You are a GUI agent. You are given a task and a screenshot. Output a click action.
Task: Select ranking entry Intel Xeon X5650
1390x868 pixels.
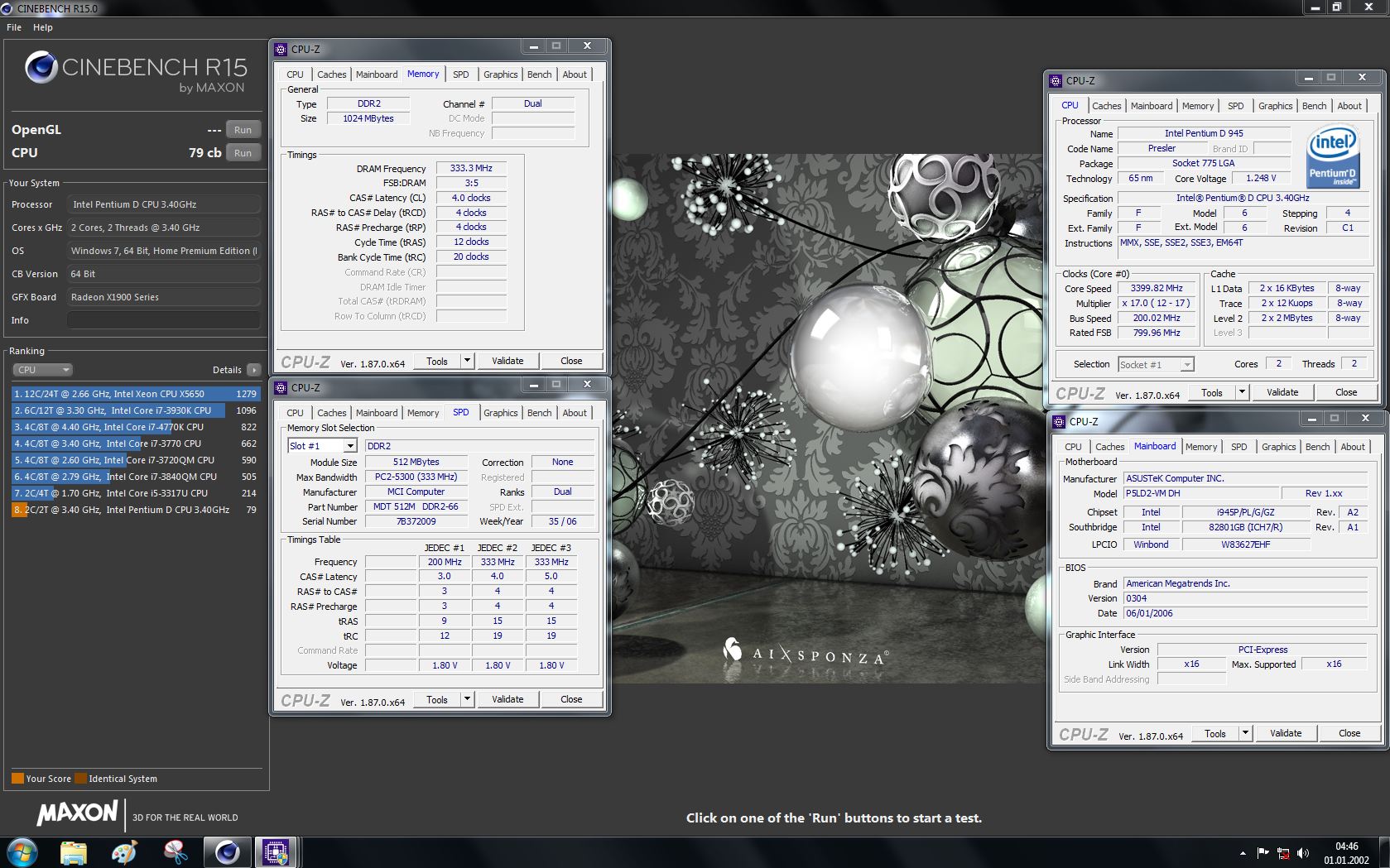pos(136,394)
